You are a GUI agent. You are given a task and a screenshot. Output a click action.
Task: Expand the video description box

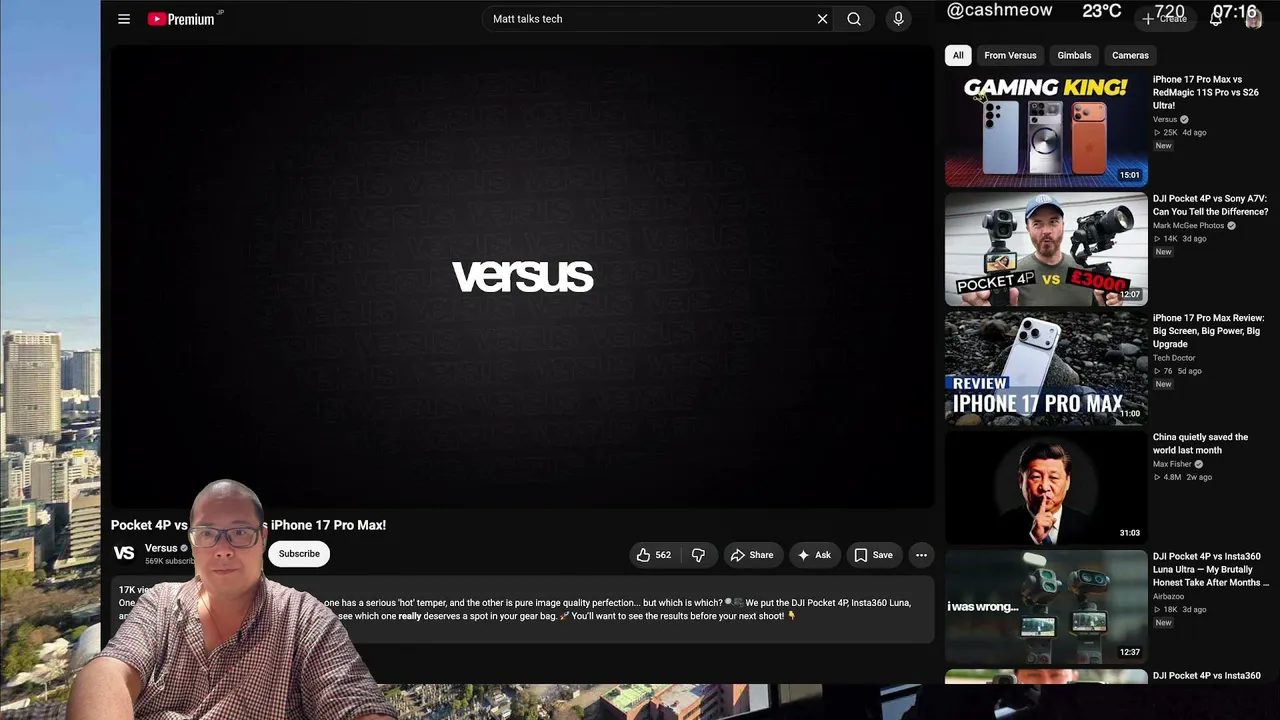point(523,610)
